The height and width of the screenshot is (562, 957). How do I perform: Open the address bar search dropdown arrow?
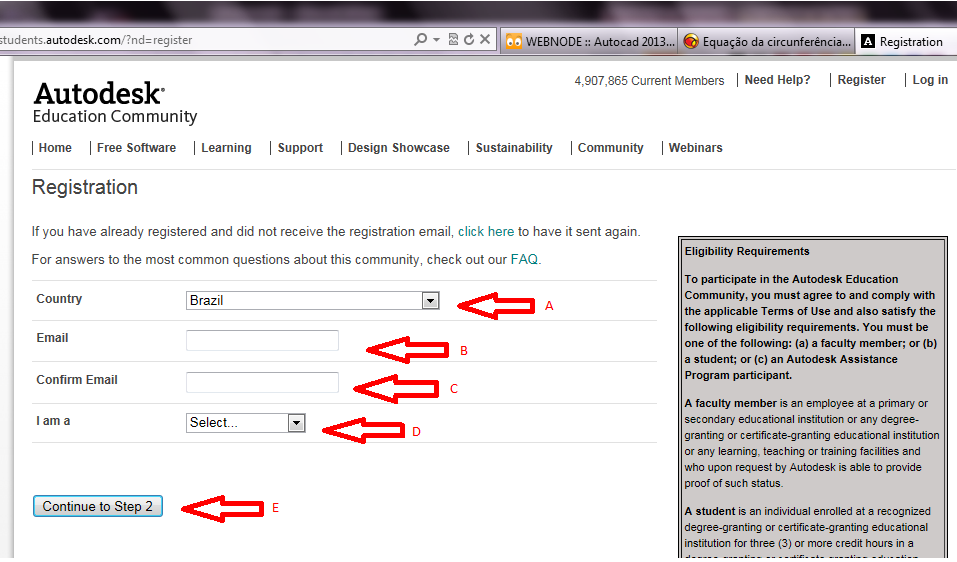pyautogui.click(x=436, y=40)
